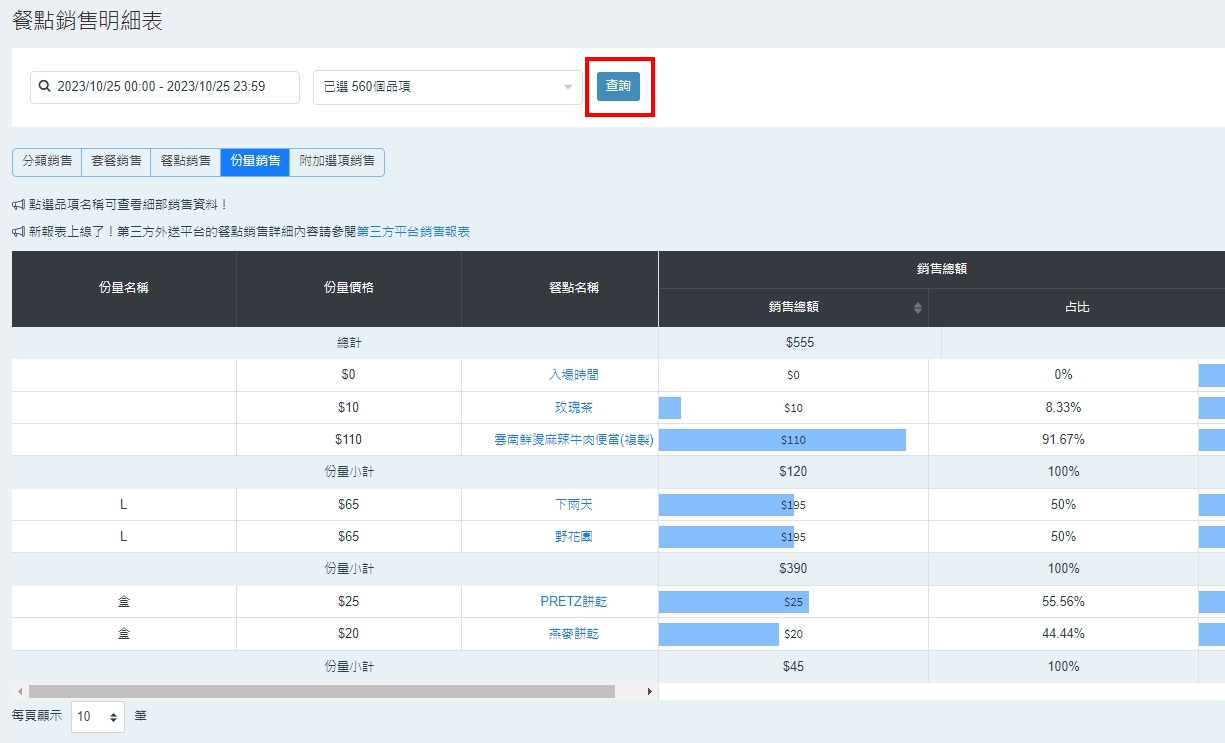View 臺南鮮燙麻辣牛肉便當 sales details
The width and height of the screenshot is (1225, 743).
click(x=574, y=440)
